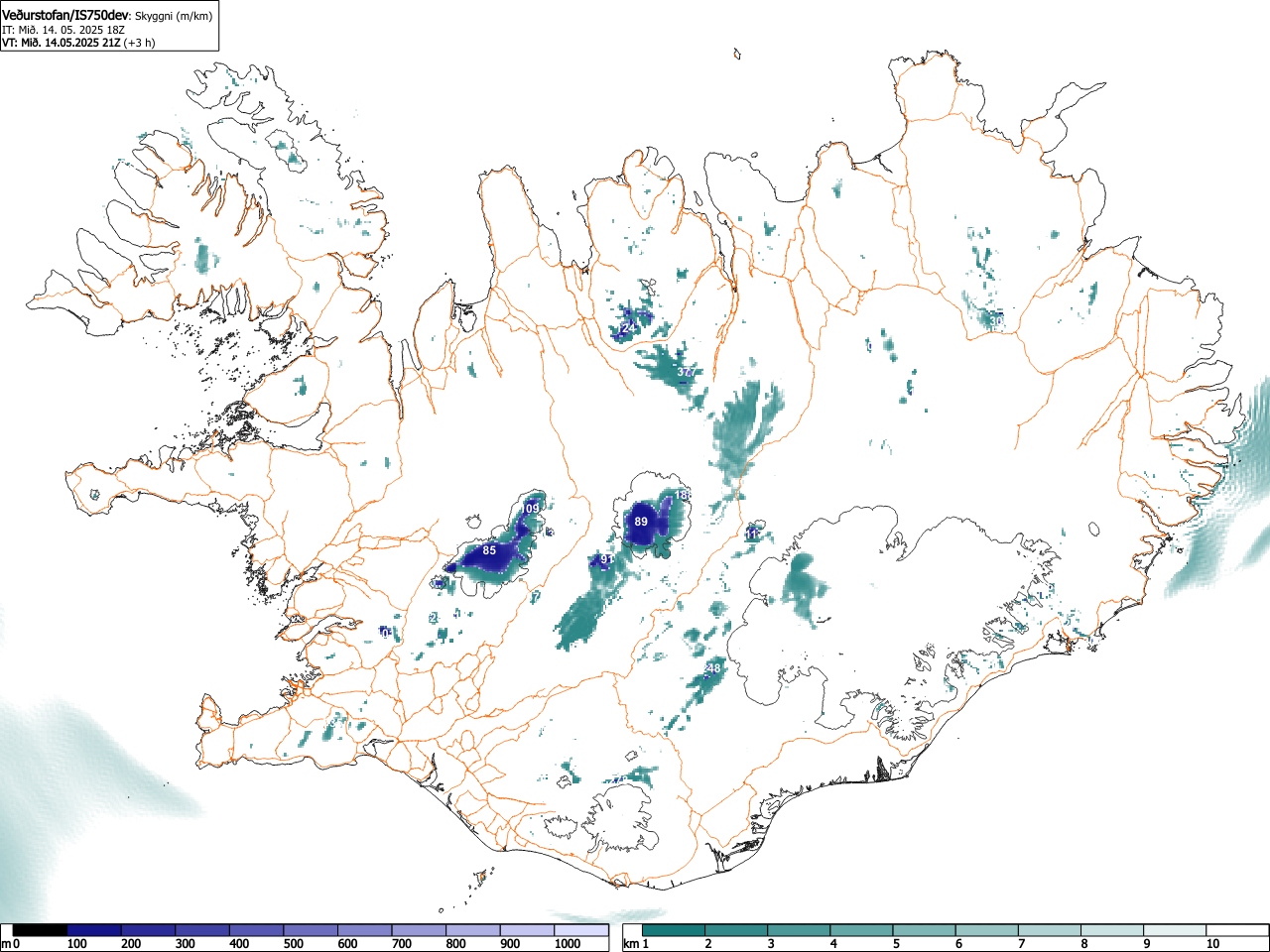The width and height of the screenshot is (1270, 952).
Task: Select the legend swatch between 900 and 1000 m
Action: (527, 930)
